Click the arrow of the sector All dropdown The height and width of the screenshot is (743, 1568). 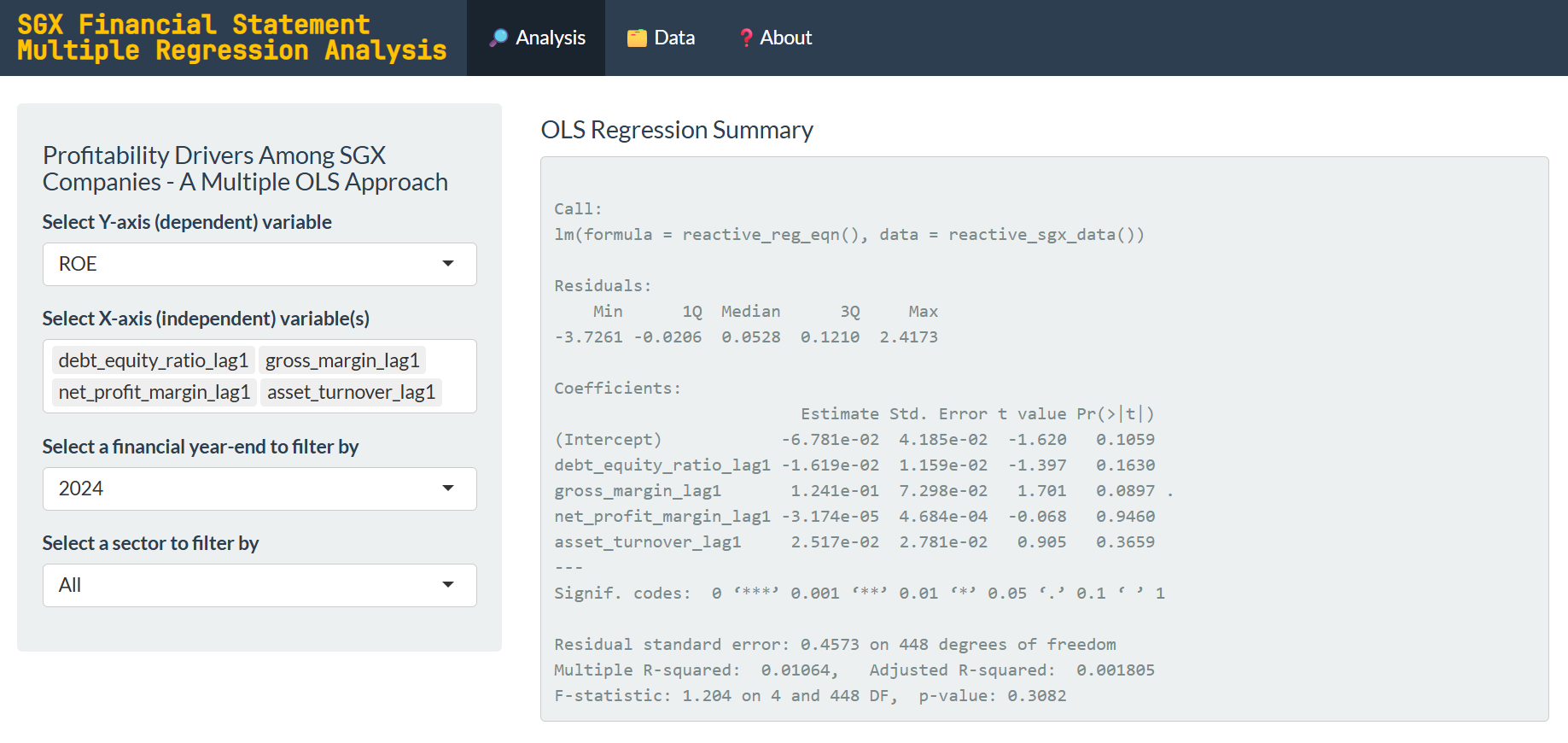click(x=448, y=585)
